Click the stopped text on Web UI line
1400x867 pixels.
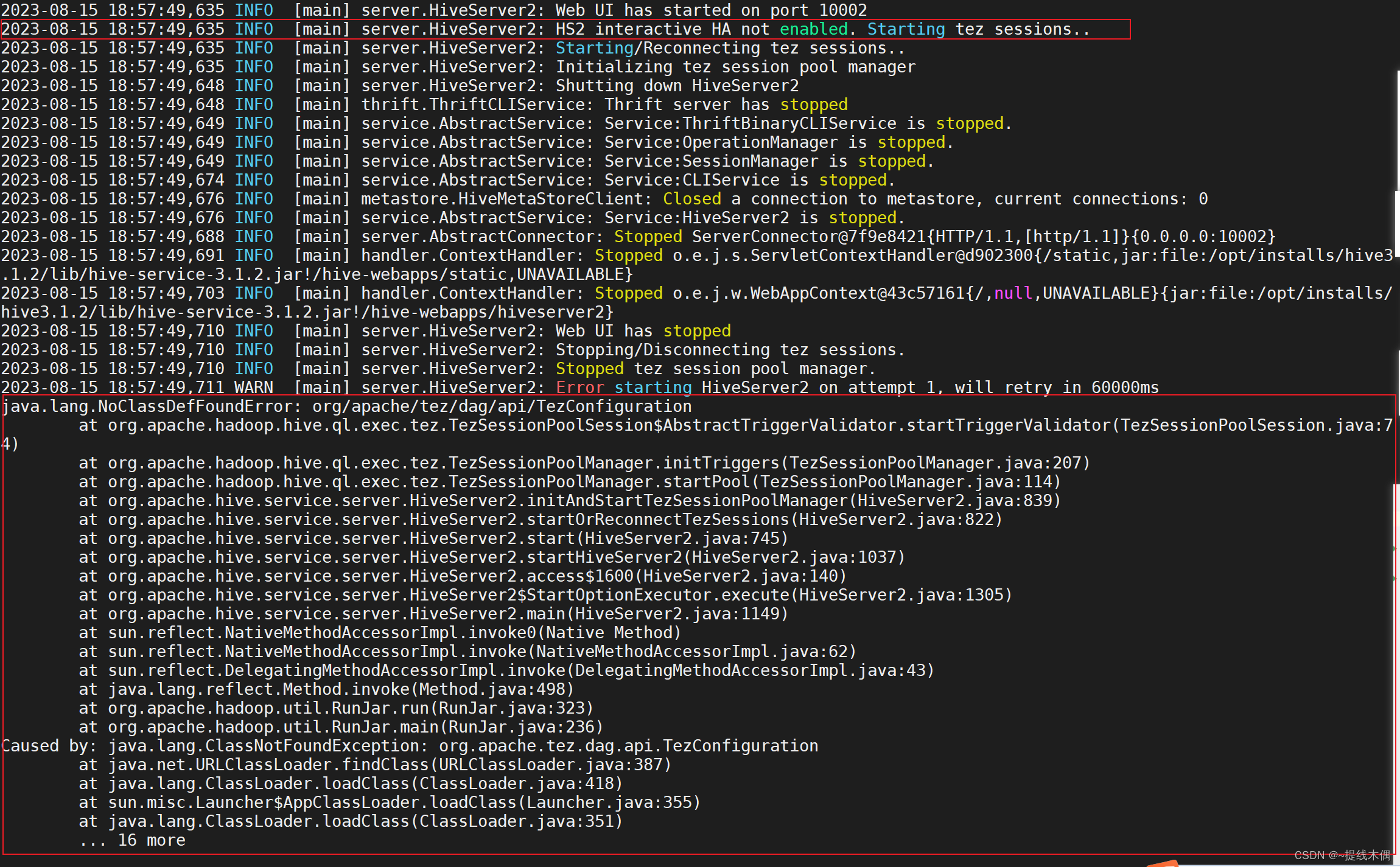click(696, 330)
